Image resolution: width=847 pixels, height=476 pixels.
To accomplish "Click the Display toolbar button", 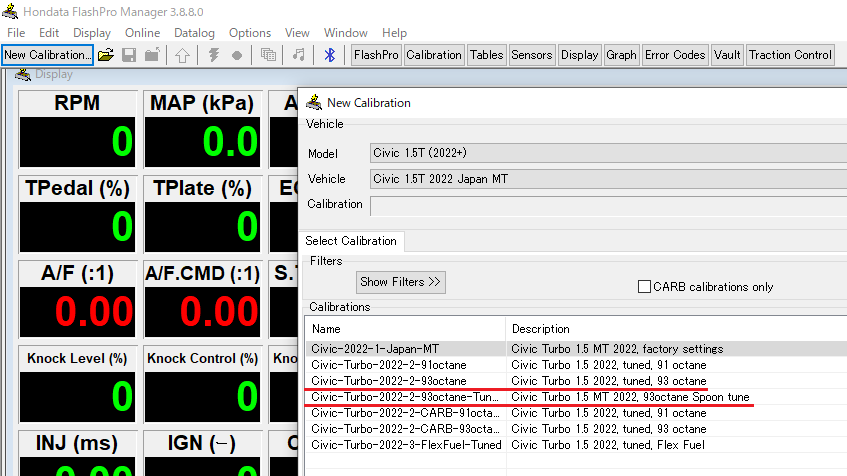I will (580, 55).
